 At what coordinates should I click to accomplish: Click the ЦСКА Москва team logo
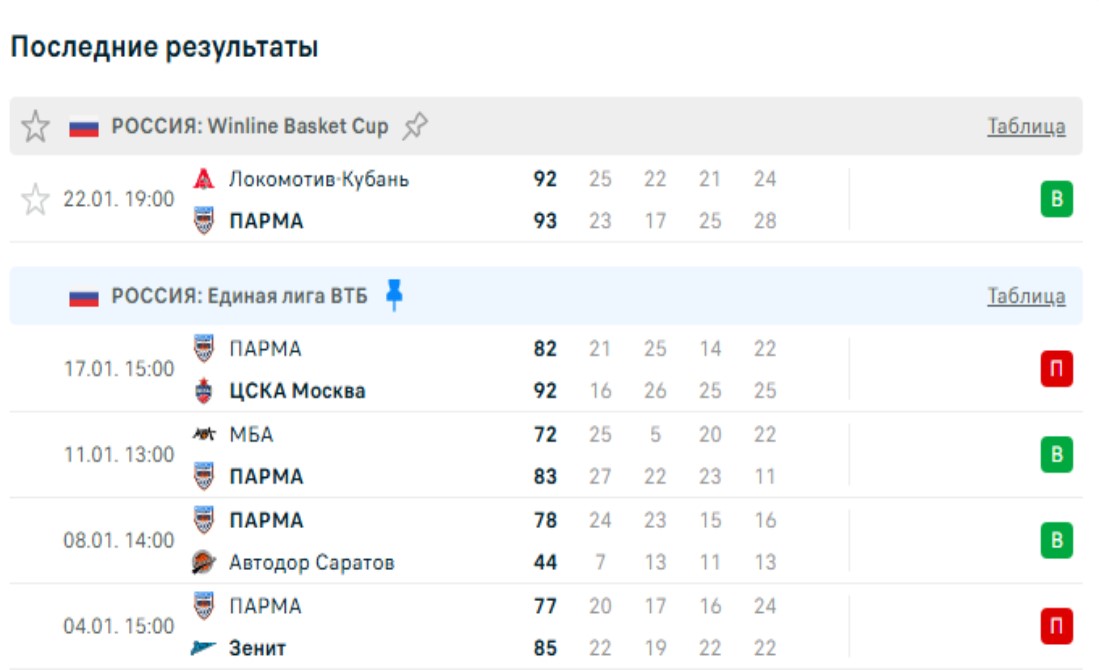pyautogui.click(x=203, y=391)
